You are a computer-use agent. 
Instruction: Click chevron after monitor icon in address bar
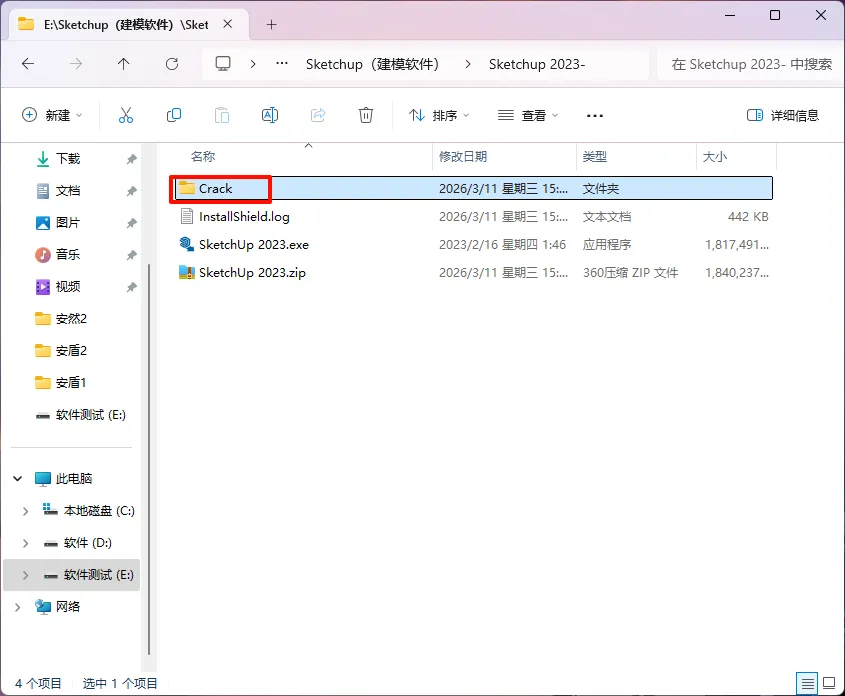click(253, 64)
